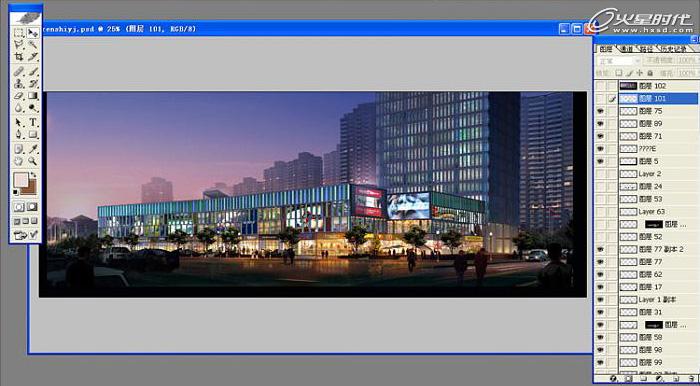
Task: Select the Path Selection arrow tool
Action: (19, 122)
